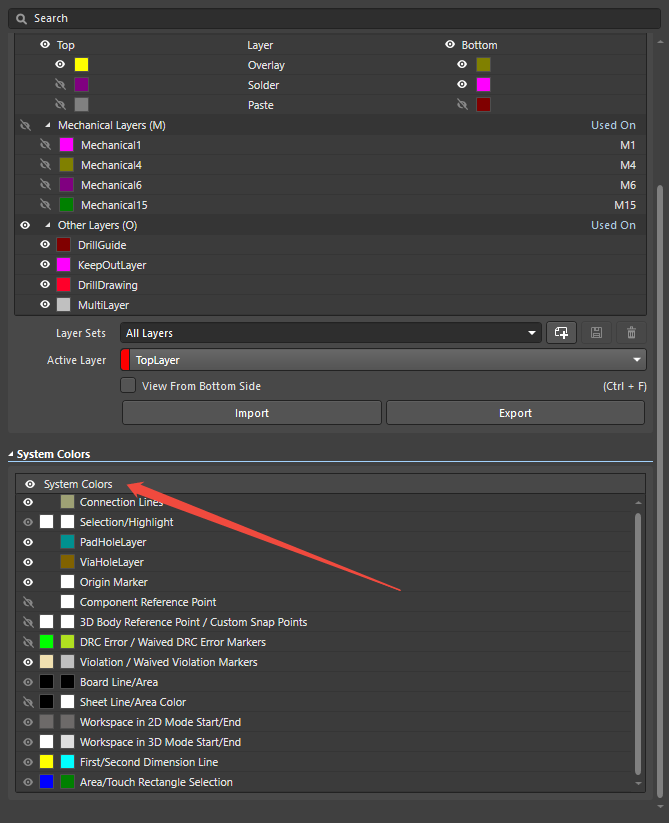Show the Mechanical1 layer

pyautogui.click(x=45, y=145)
